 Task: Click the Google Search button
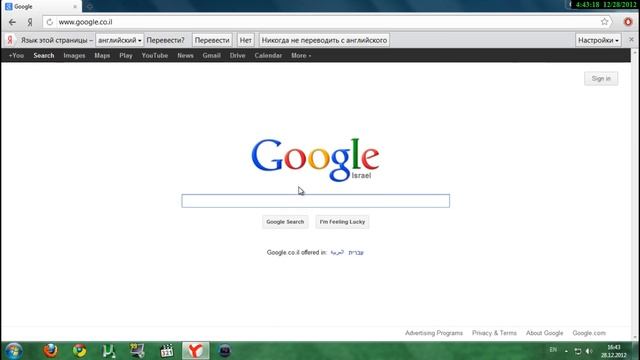[285, 222]
